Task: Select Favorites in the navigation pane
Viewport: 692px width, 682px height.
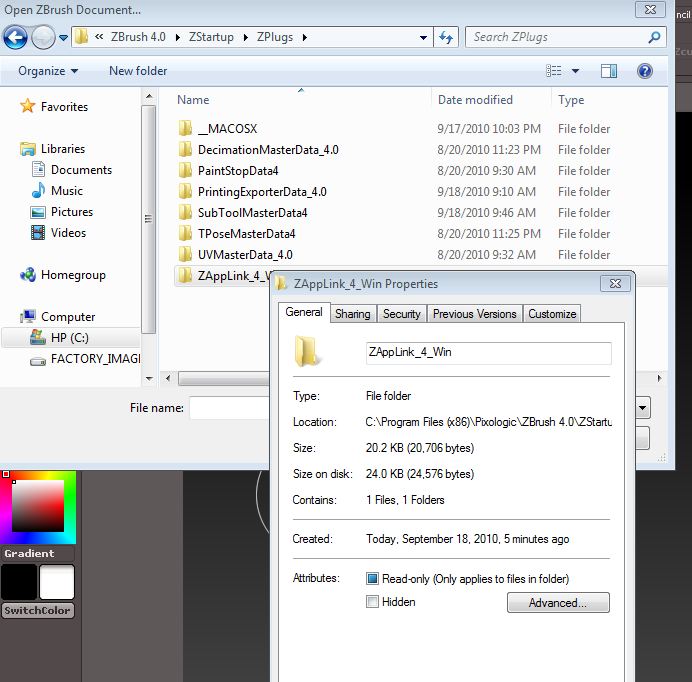Action: pyautogui.click(x=54, y=106)
